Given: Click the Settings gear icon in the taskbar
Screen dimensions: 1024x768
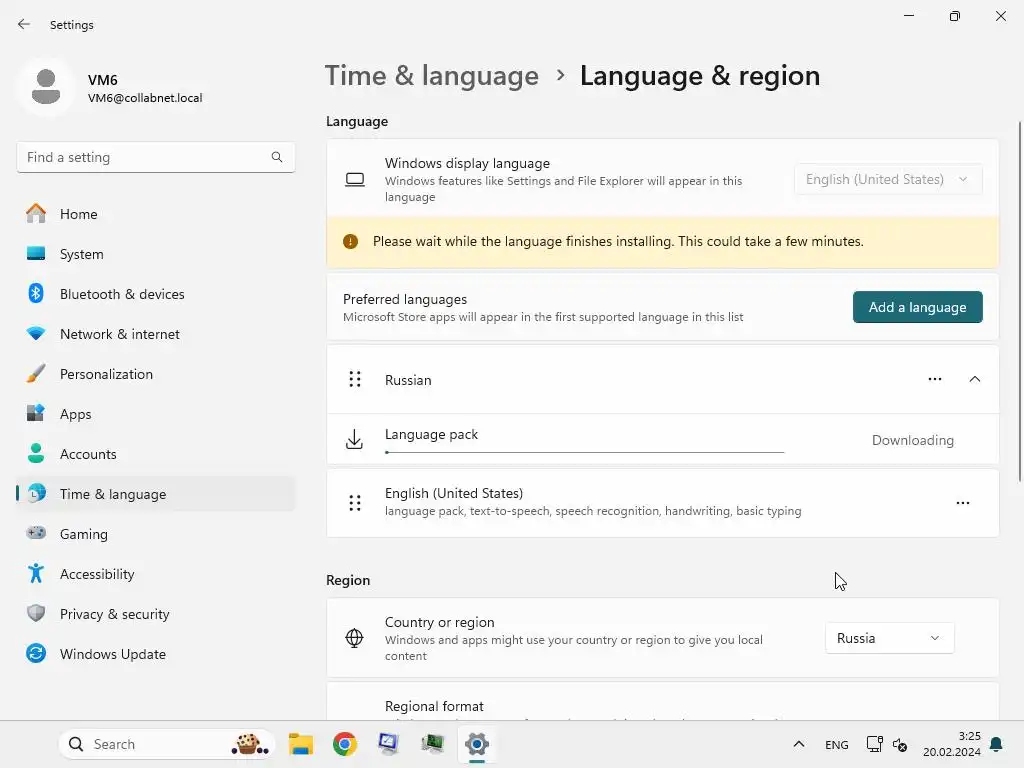Looking at the screenshot, I should (x=477, y=744).
